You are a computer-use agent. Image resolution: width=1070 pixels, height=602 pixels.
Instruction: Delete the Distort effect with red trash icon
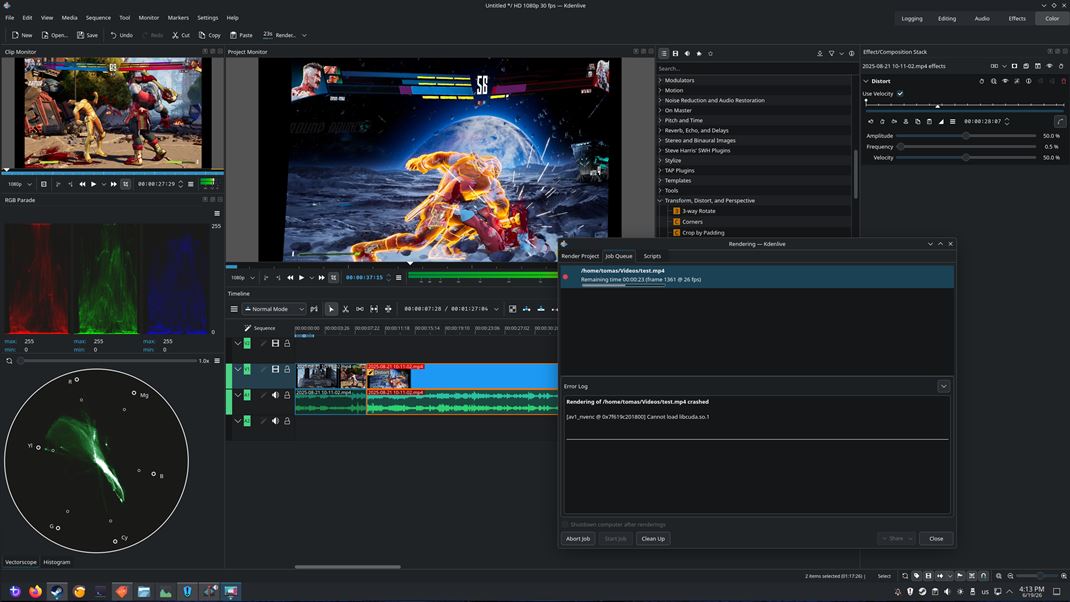pos(1063,81)
